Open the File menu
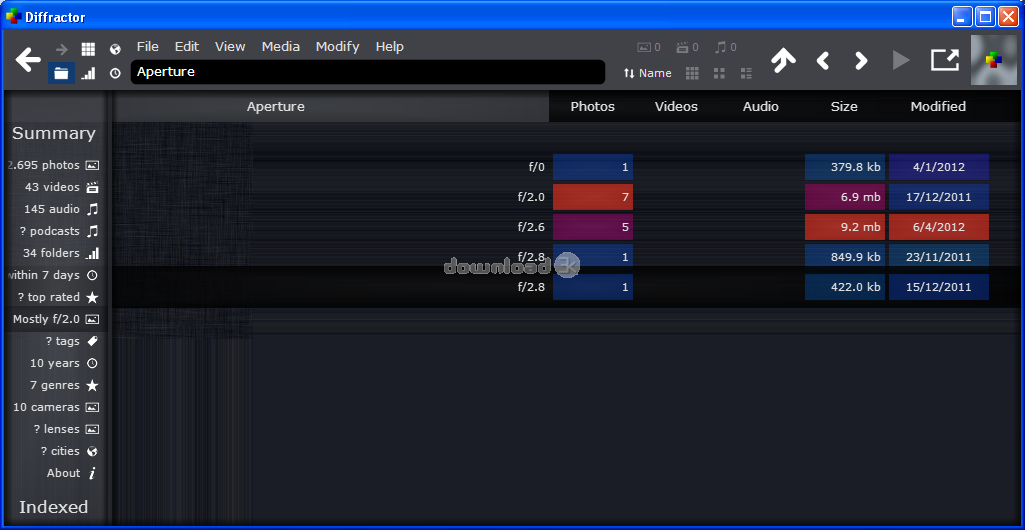Image resolution: width=1025 pixels, height=530 pixels. (148, 46)
